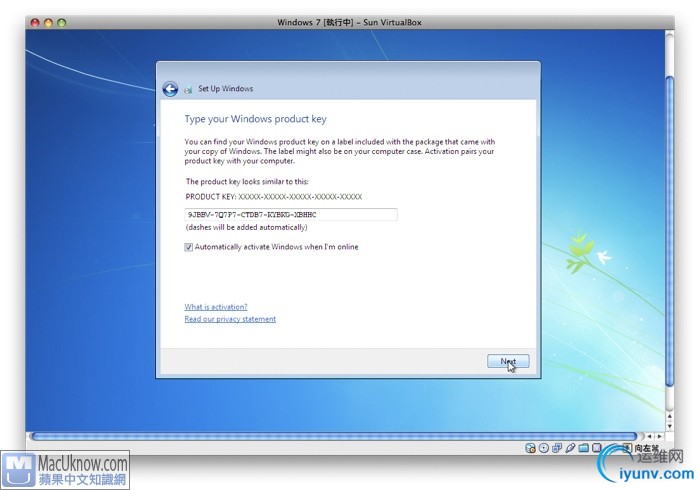
Task: Click the Next button
Action: pyautogui.click(x=508, y=361)
